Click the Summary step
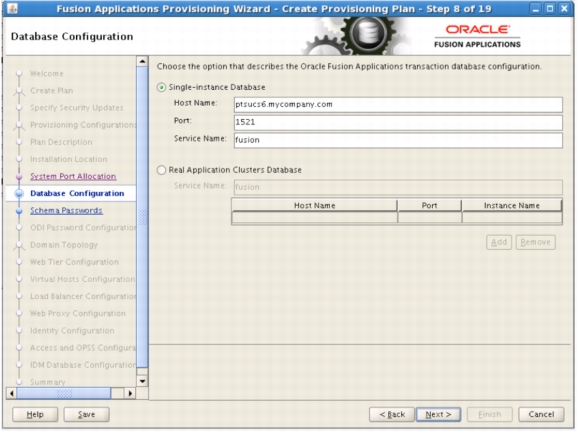Image resolution: width=578 pixels, height=433 pixels. tap(48, 382)
